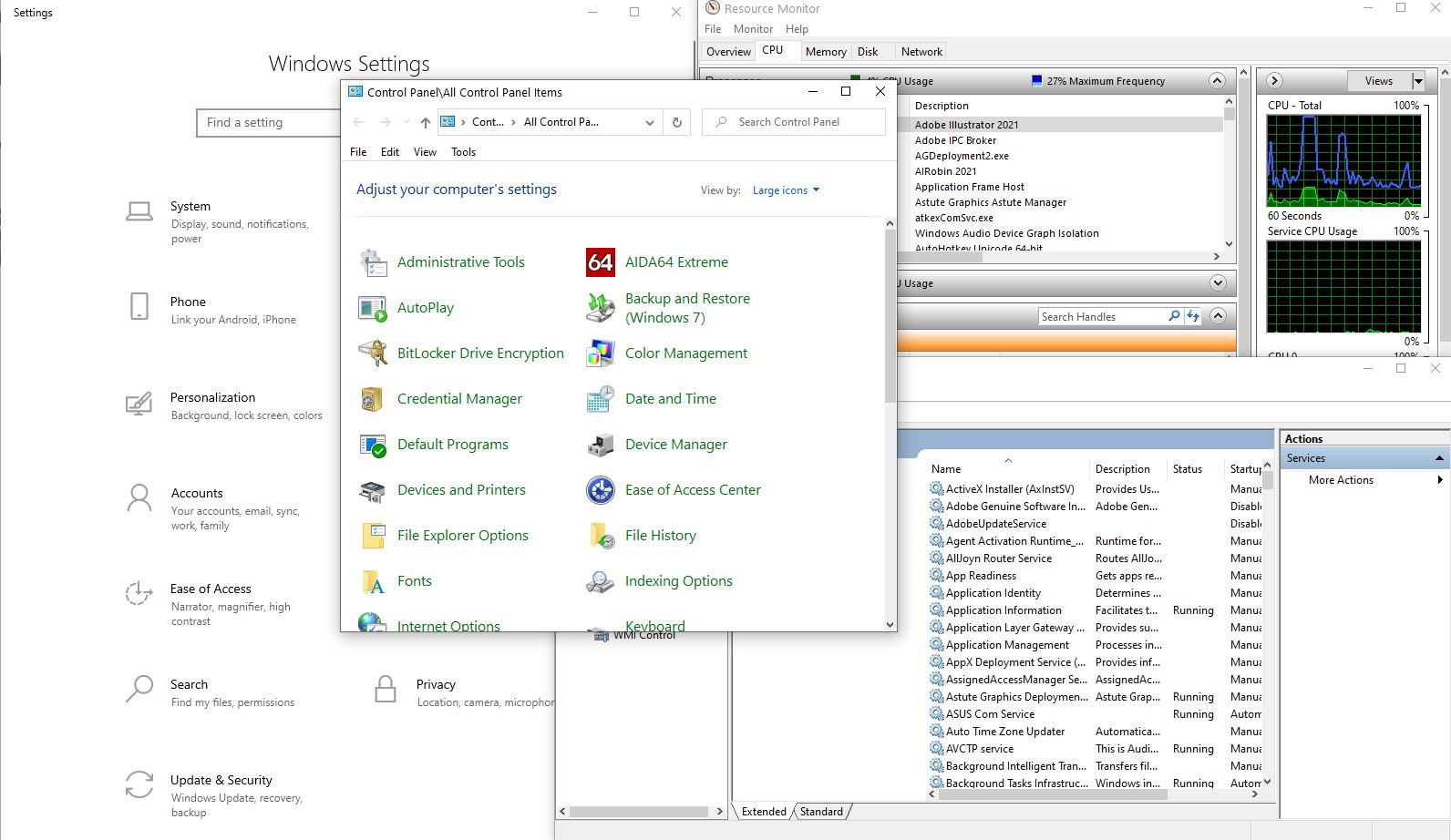Viewport: 1451px width, 840px height.
Task: Collapse the Processes section in Resource Monitor
Action: coord(1217,80)
